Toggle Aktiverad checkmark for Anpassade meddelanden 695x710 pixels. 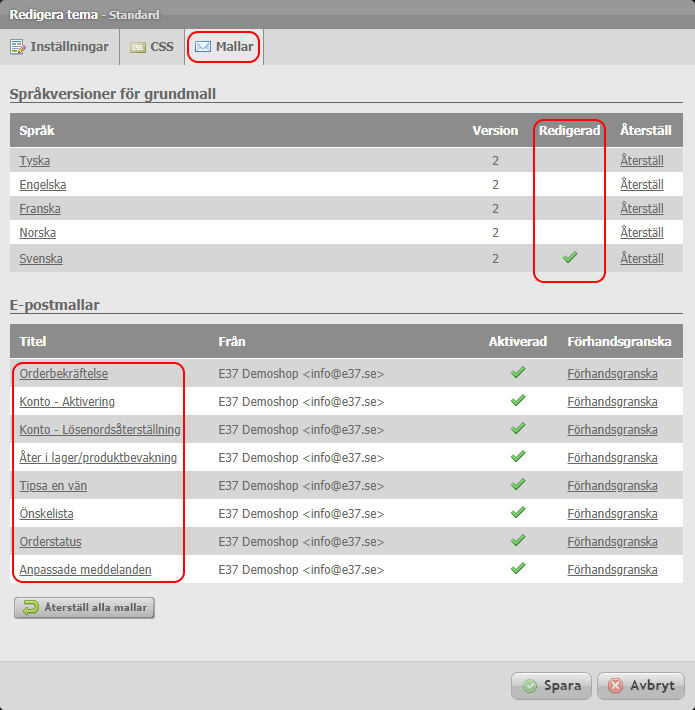coord(518,568)
